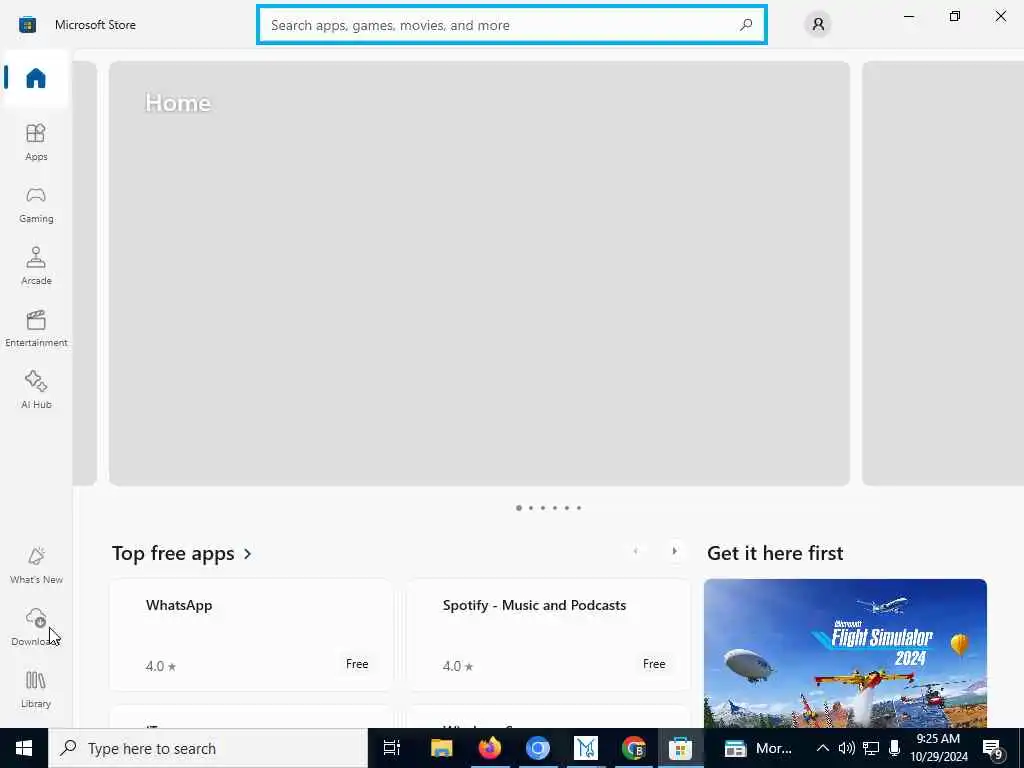Image resolution: width=1024 pixels, height=768 pixels.
Task: Open Task View on the taskbar
Action: (x=392, y=748)
